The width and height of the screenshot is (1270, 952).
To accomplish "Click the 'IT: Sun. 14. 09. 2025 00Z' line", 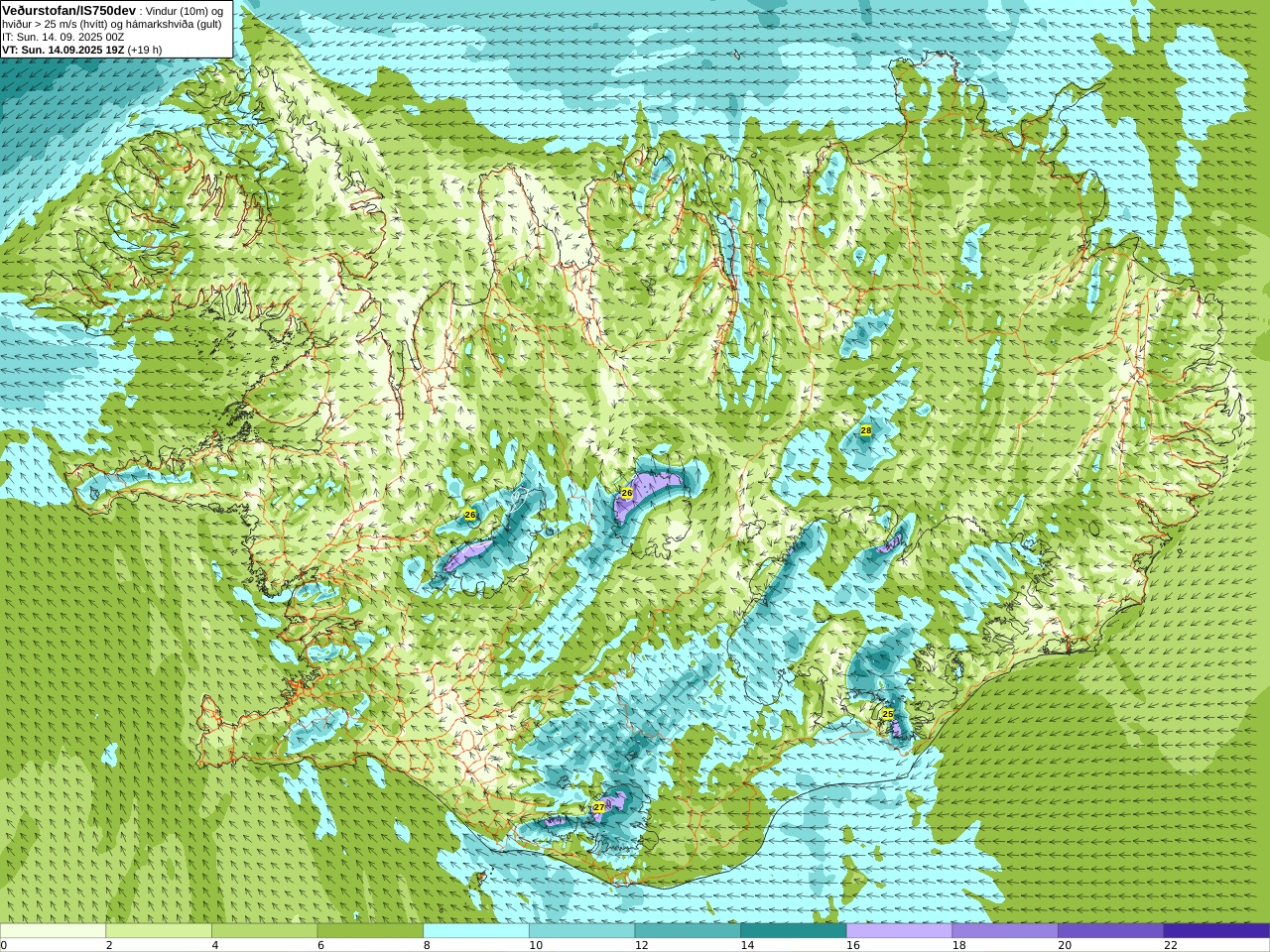I will click(x=63, y=37).
